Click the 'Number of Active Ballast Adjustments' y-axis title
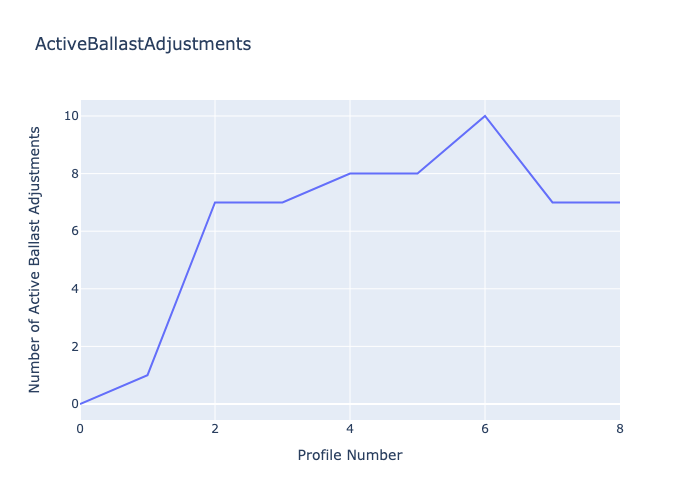Image resolution: width=700 pixels, height=500 pixels. pyautogui.click(x=34, y=260)
